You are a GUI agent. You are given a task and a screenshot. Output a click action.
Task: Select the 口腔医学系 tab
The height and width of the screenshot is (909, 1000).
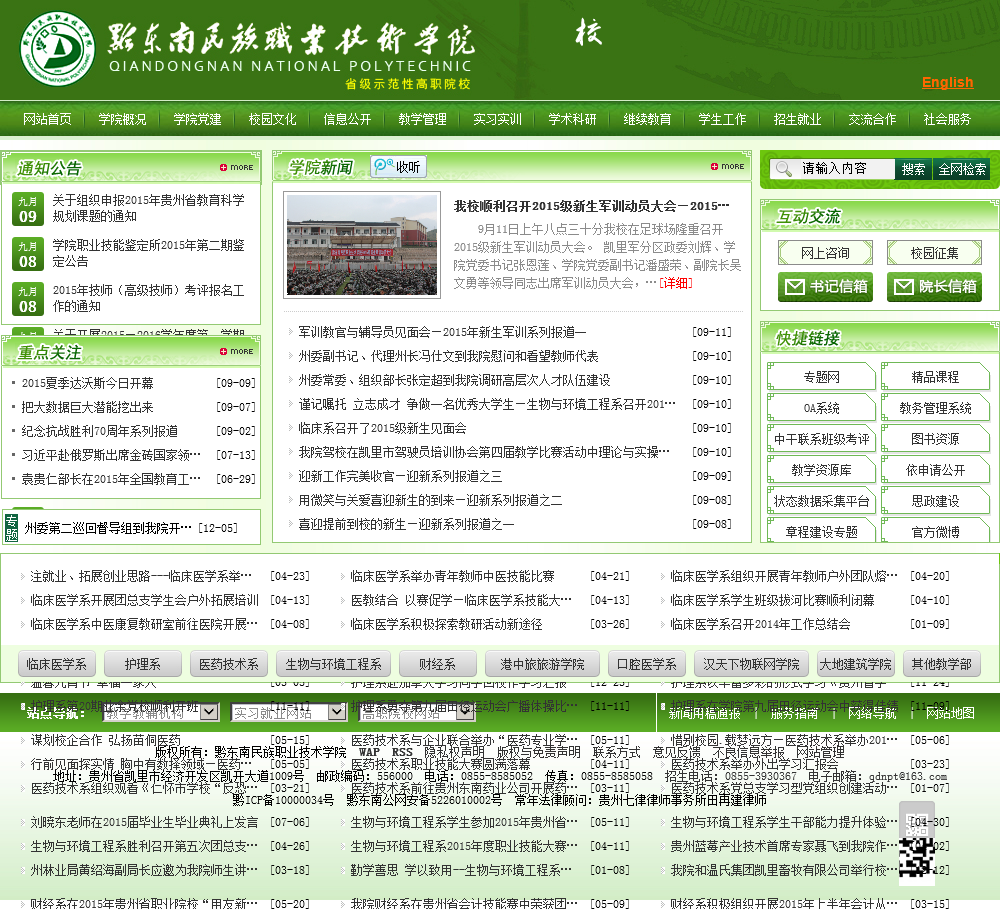pyautogui.click(x=647, y=665)
